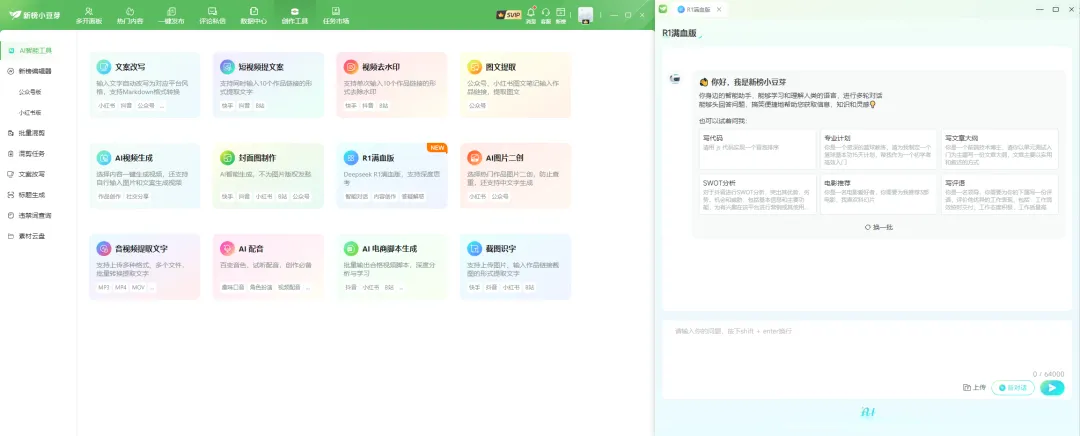Open the 图文提取 card icon
The height and width of the screenshot is (436, 1080).
click(475, 67)
